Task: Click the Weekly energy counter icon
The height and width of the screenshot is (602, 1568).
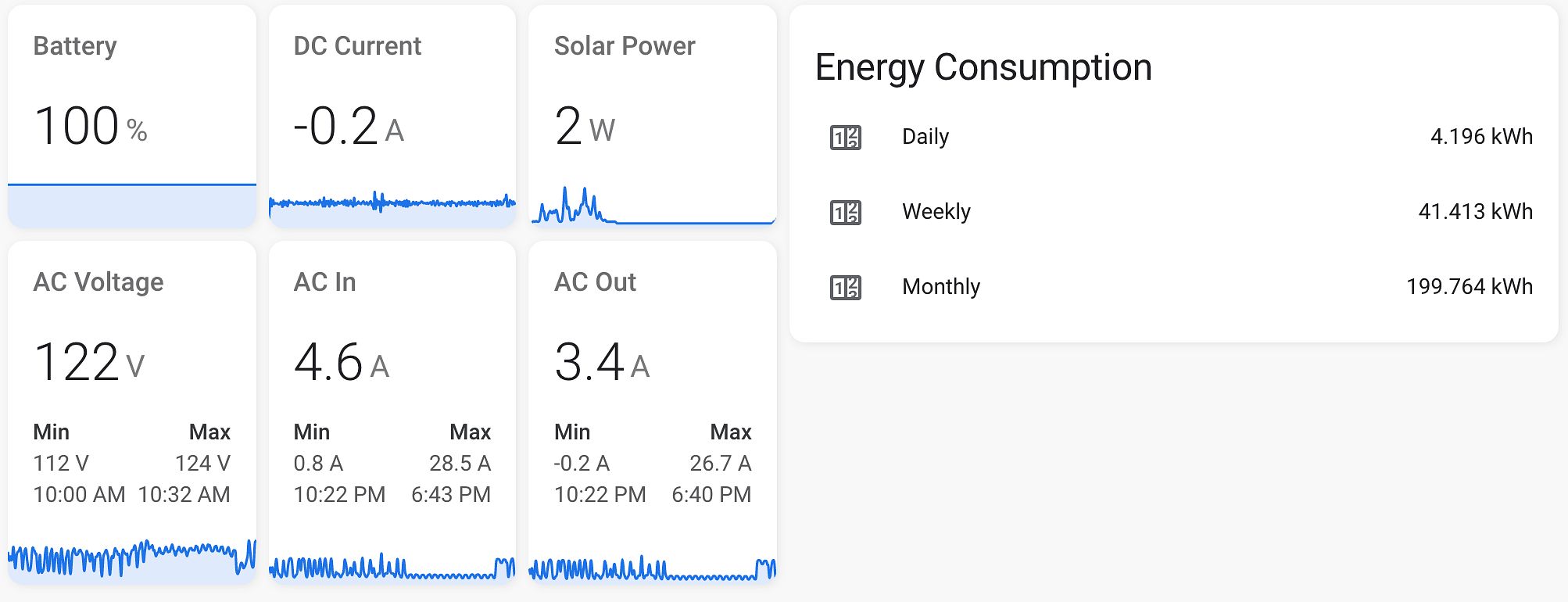Action: point(845,213)
